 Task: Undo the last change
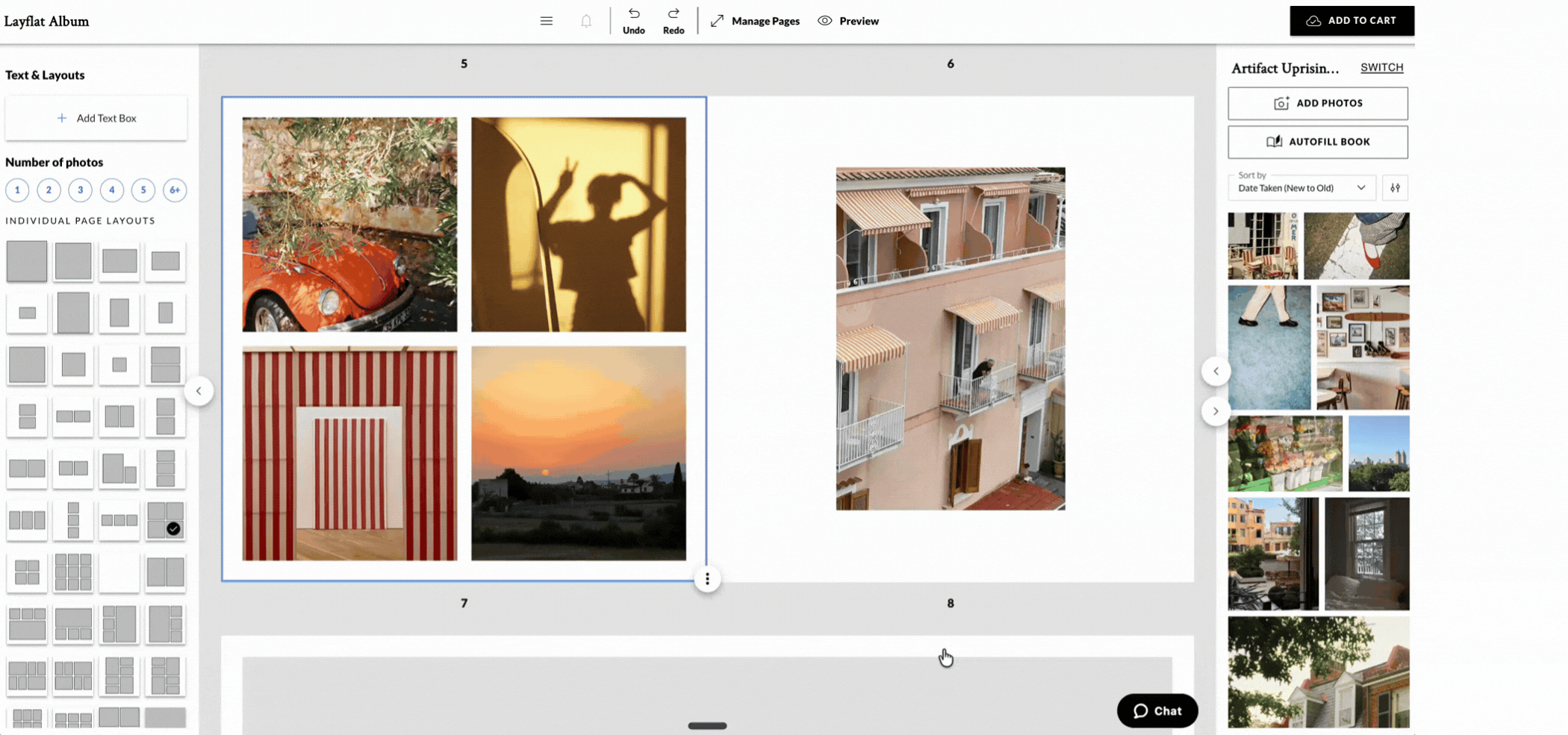pos(633,20)
